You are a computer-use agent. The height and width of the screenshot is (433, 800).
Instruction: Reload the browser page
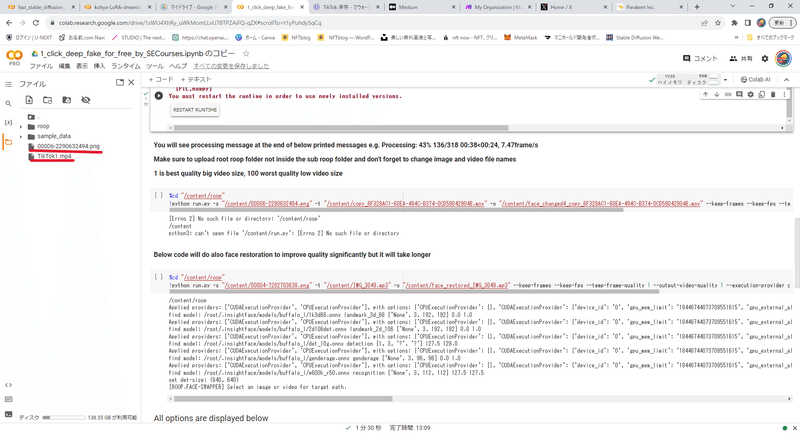36,22
